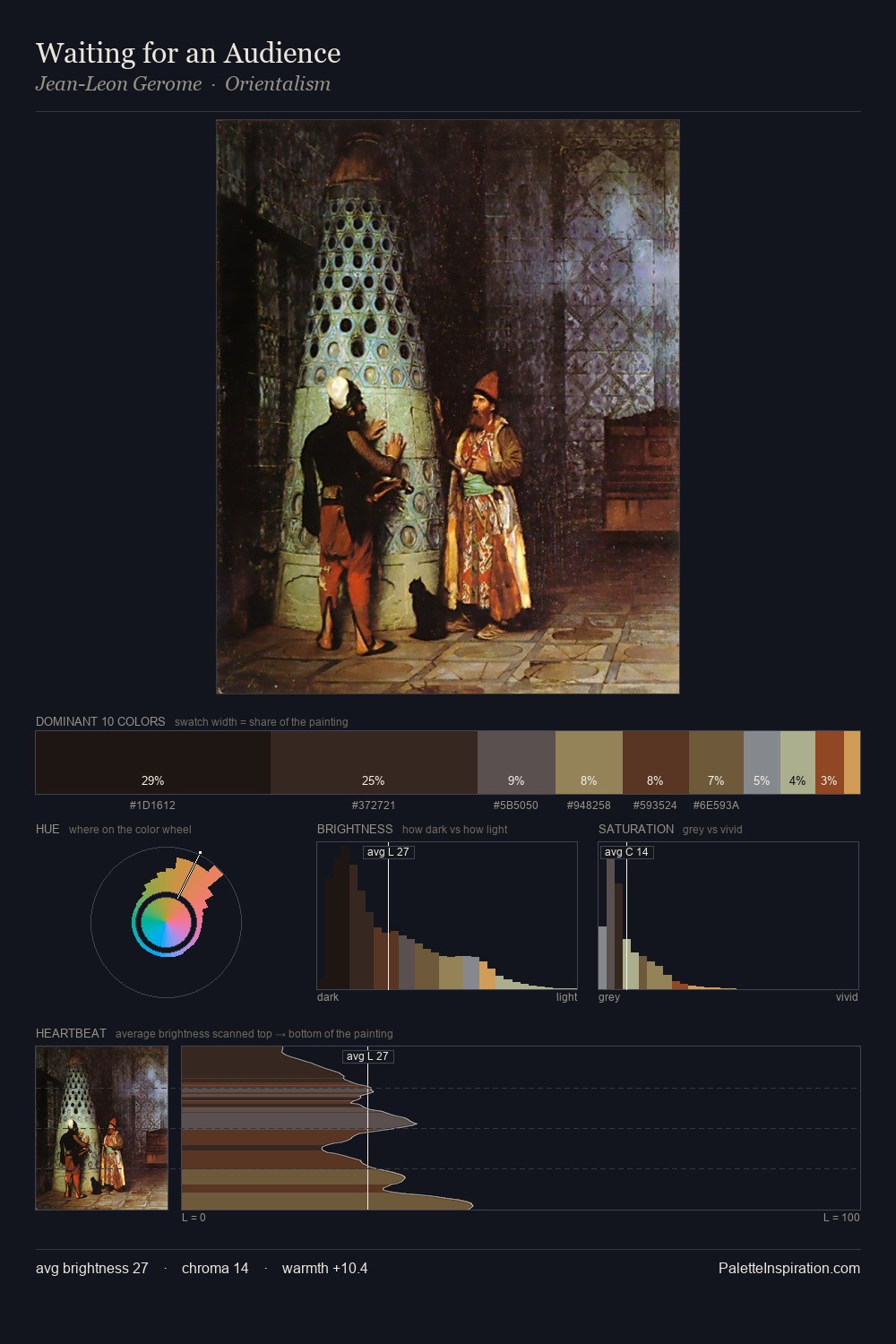The image size is (896, 1344).
Task: Click the "vivid" axis label
Action: [847, 997]
